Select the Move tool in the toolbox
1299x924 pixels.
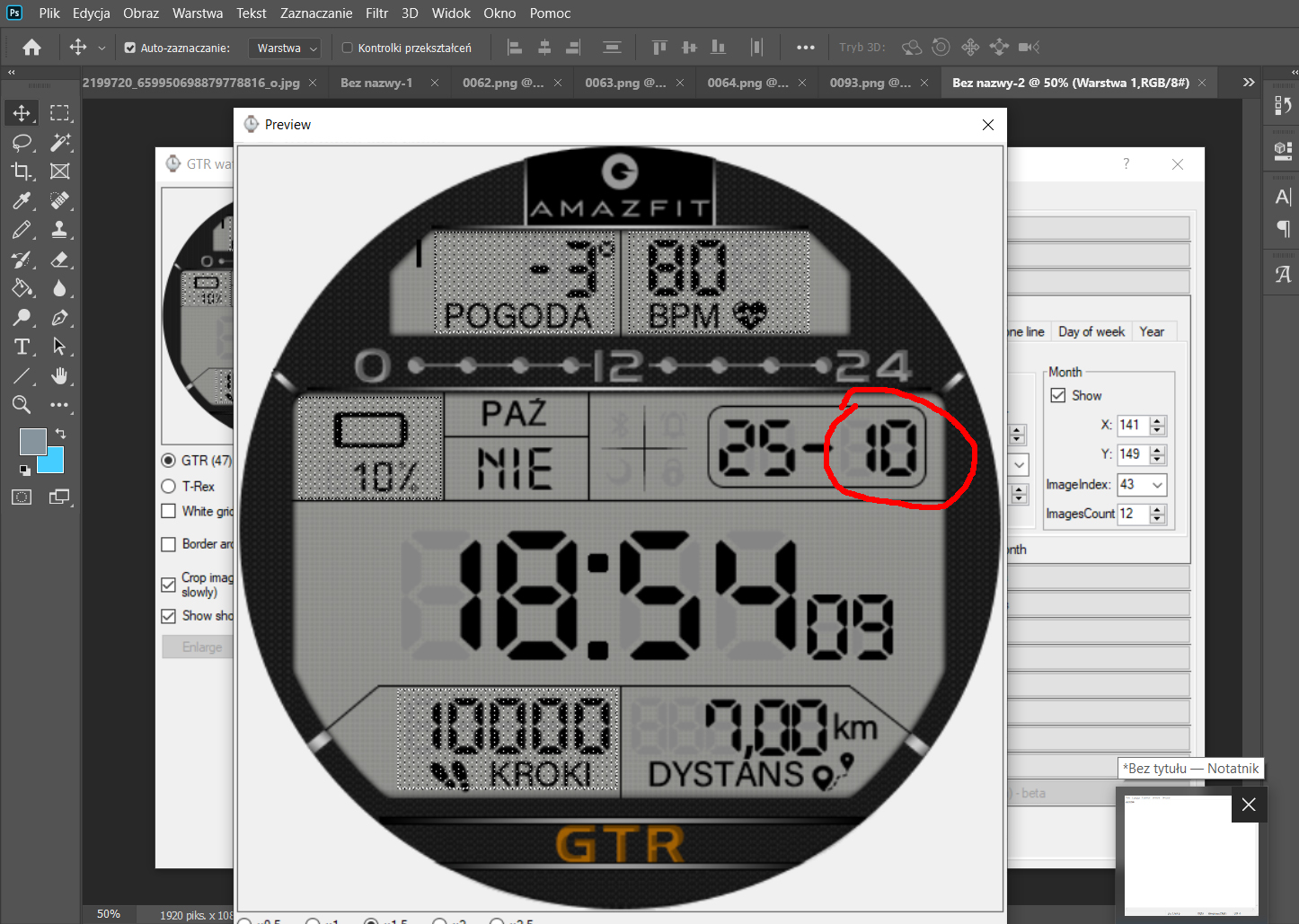[22, 113]
